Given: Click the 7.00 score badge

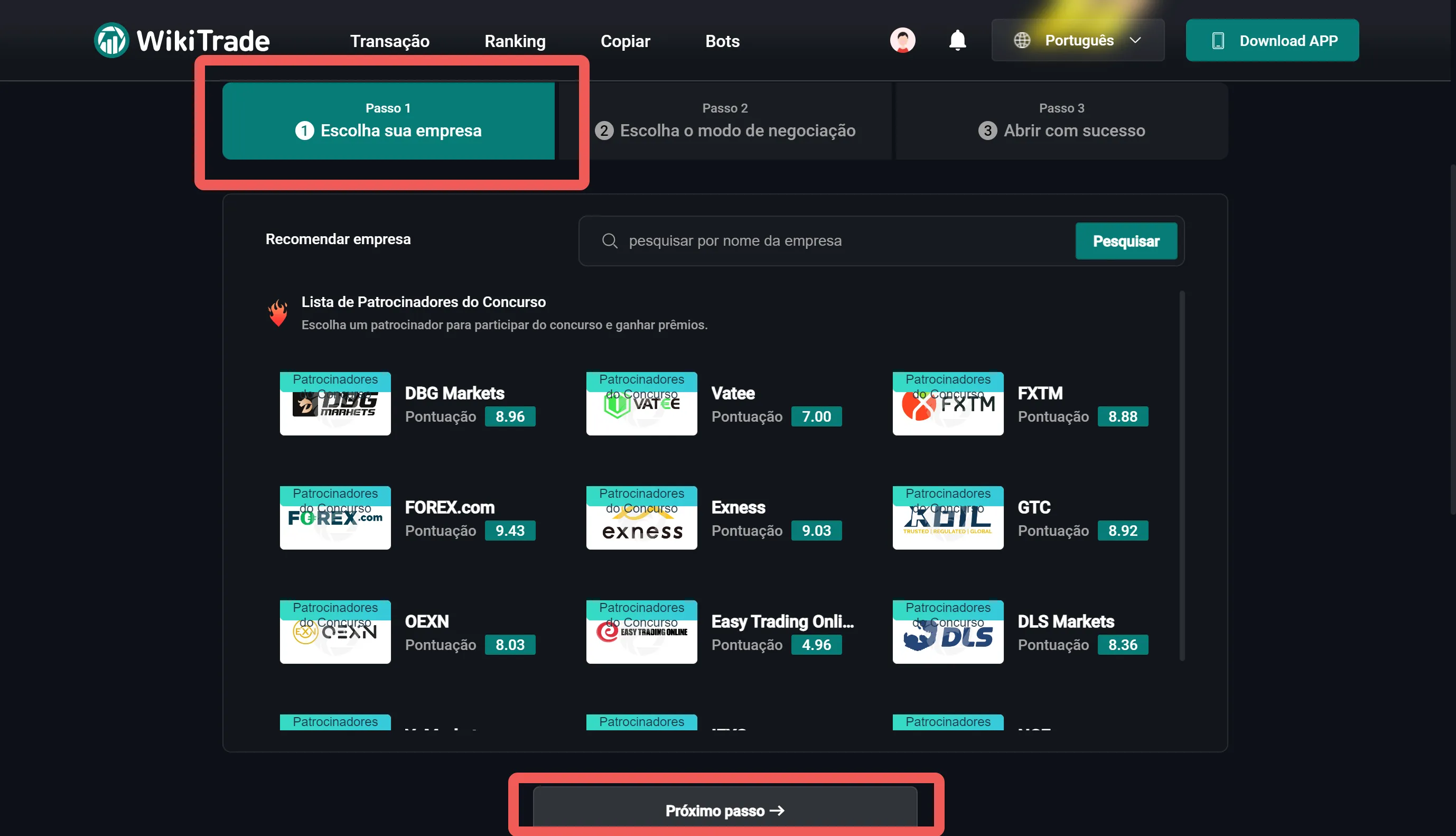Looking at the screenshot, I should [x=817, y=417].
